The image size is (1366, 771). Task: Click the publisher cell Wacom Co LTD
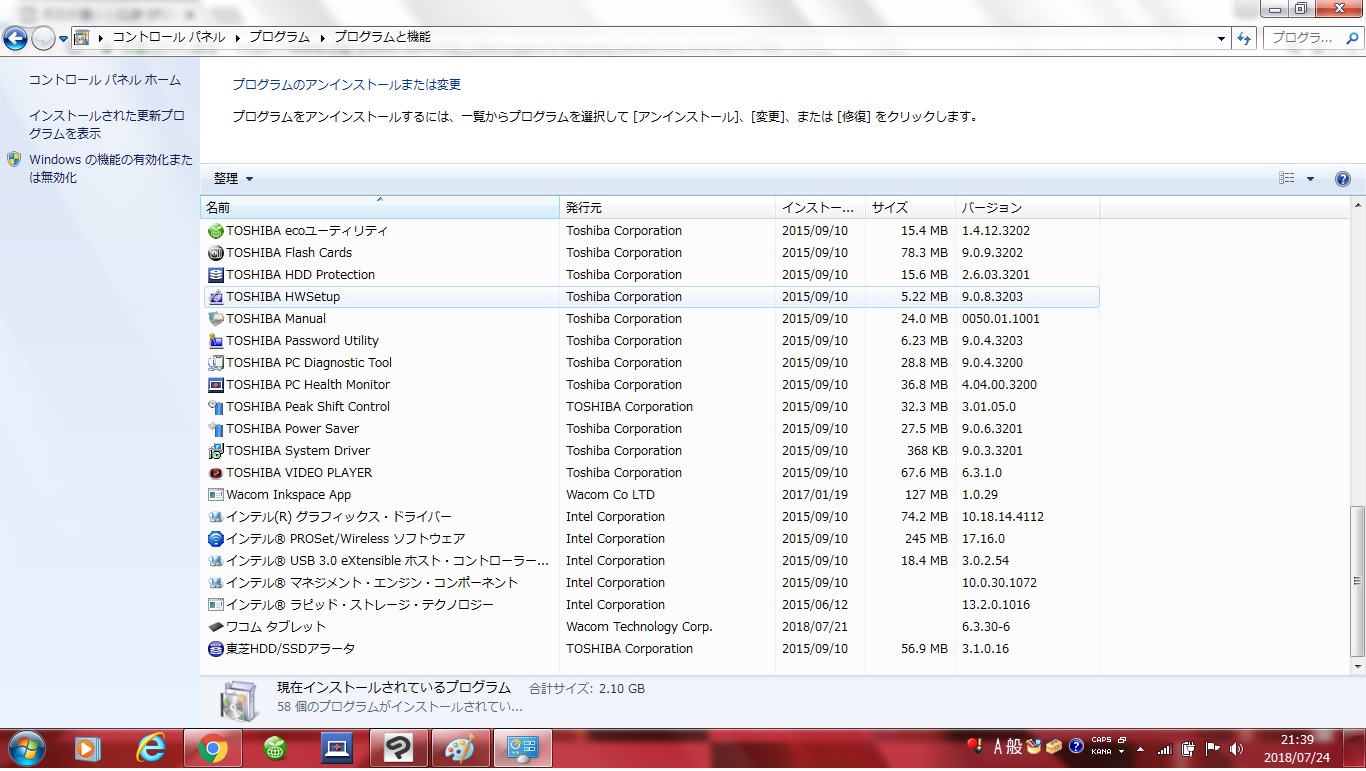pyautogui.click(x=610, y=495)
